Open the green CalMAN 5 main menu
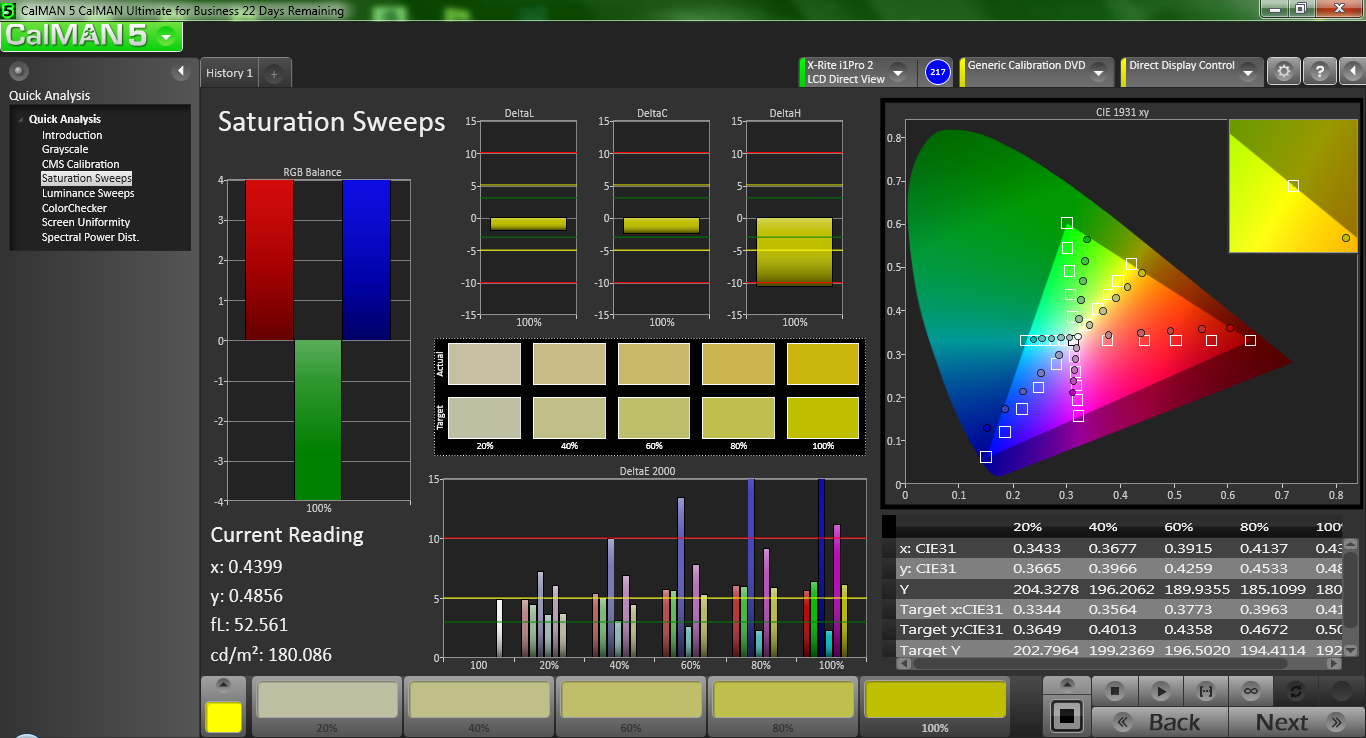Image resolution: width=1366 pixels, height=738 pixels. click(x=91, y=36)
